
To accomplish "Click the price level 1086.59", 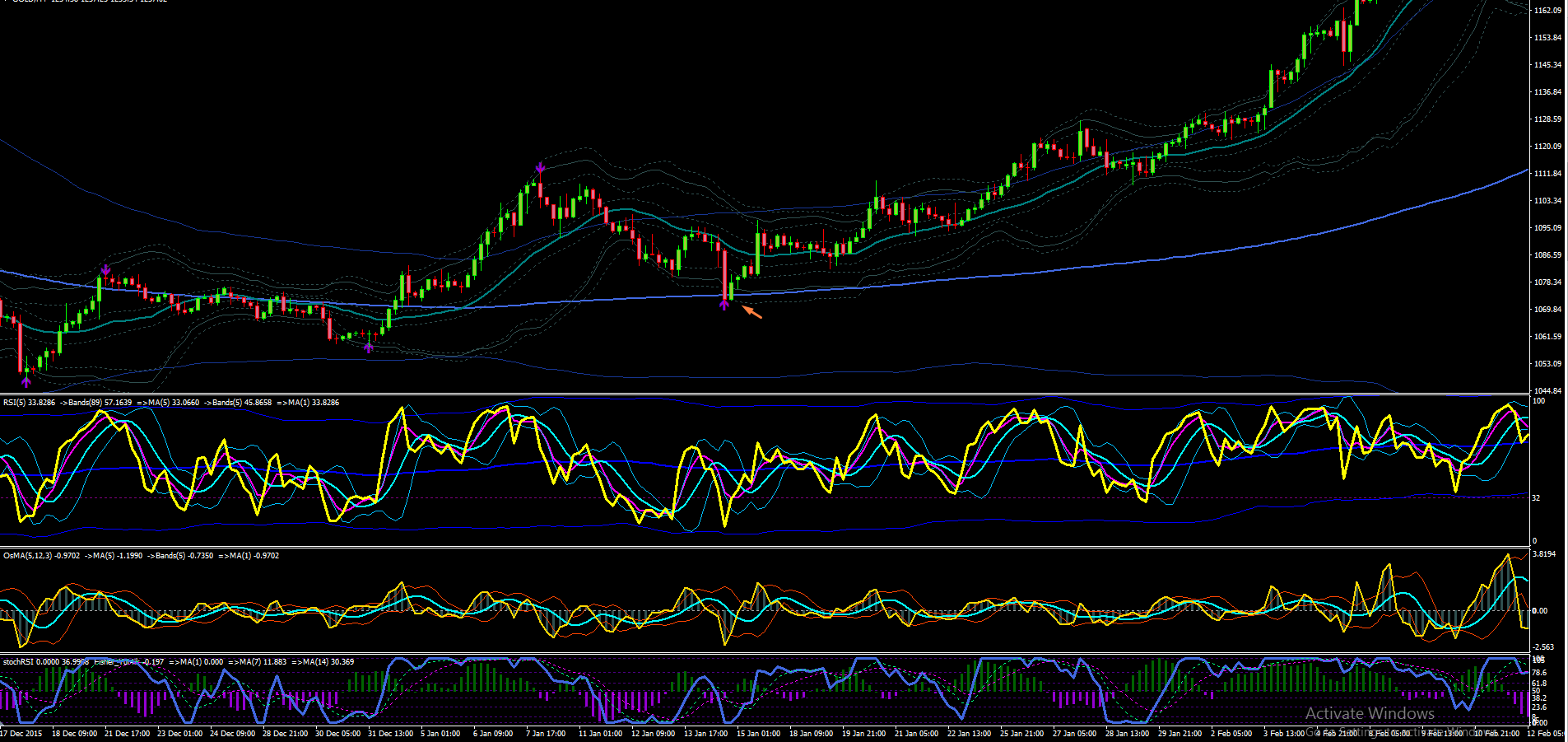I will point(1547,255).
